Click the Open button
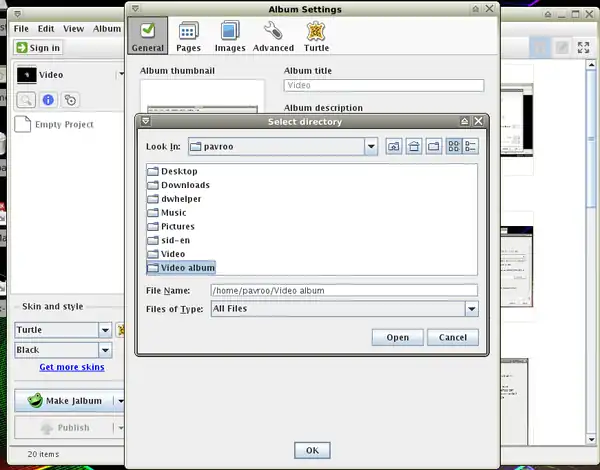 (397, 337)
